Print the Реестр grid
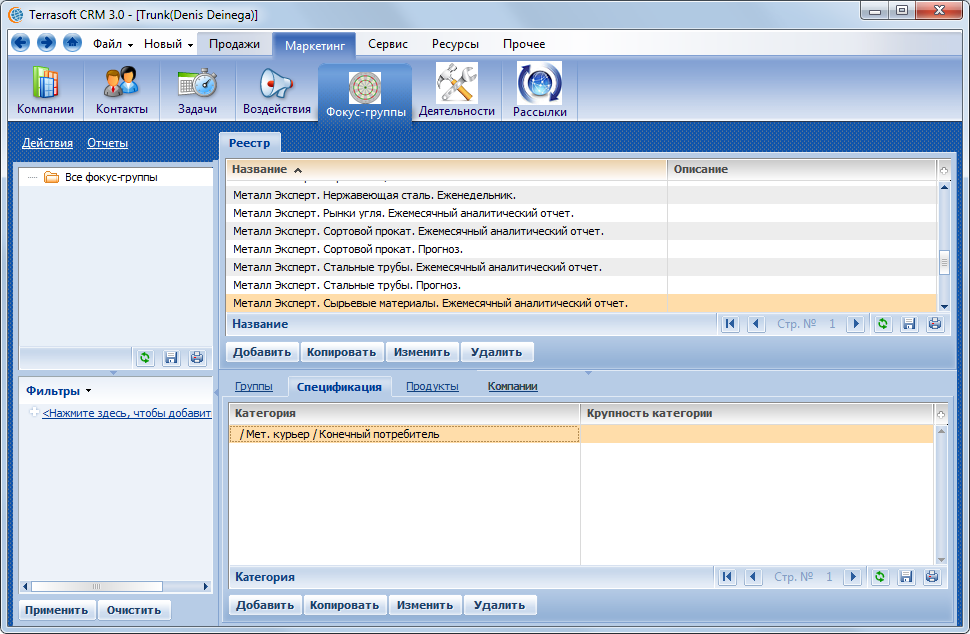Screen dimensions: 970x634 click(x=935, y=323)
